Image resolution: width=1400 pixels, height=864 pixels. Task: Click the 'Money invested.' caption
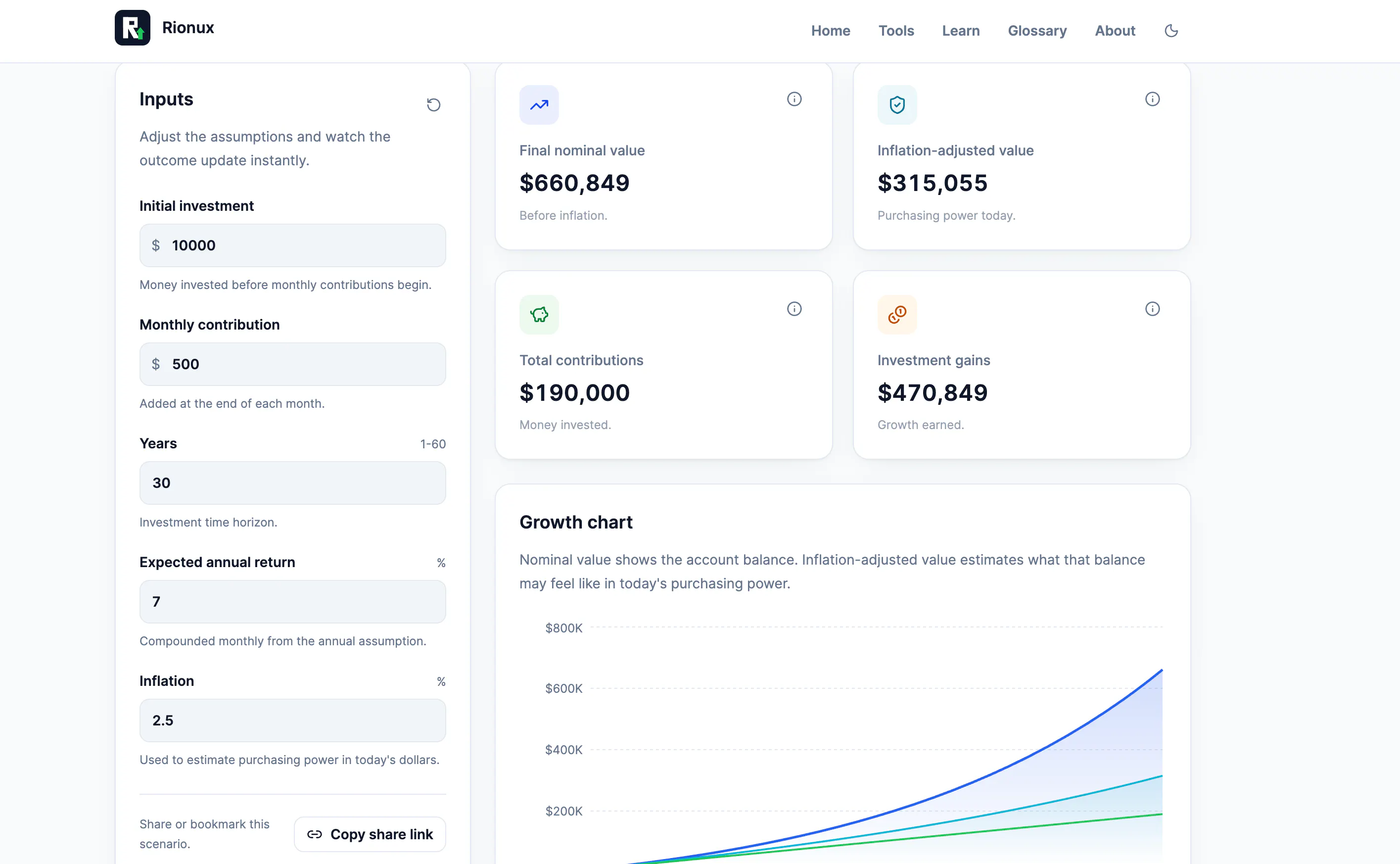click(565, 425)
